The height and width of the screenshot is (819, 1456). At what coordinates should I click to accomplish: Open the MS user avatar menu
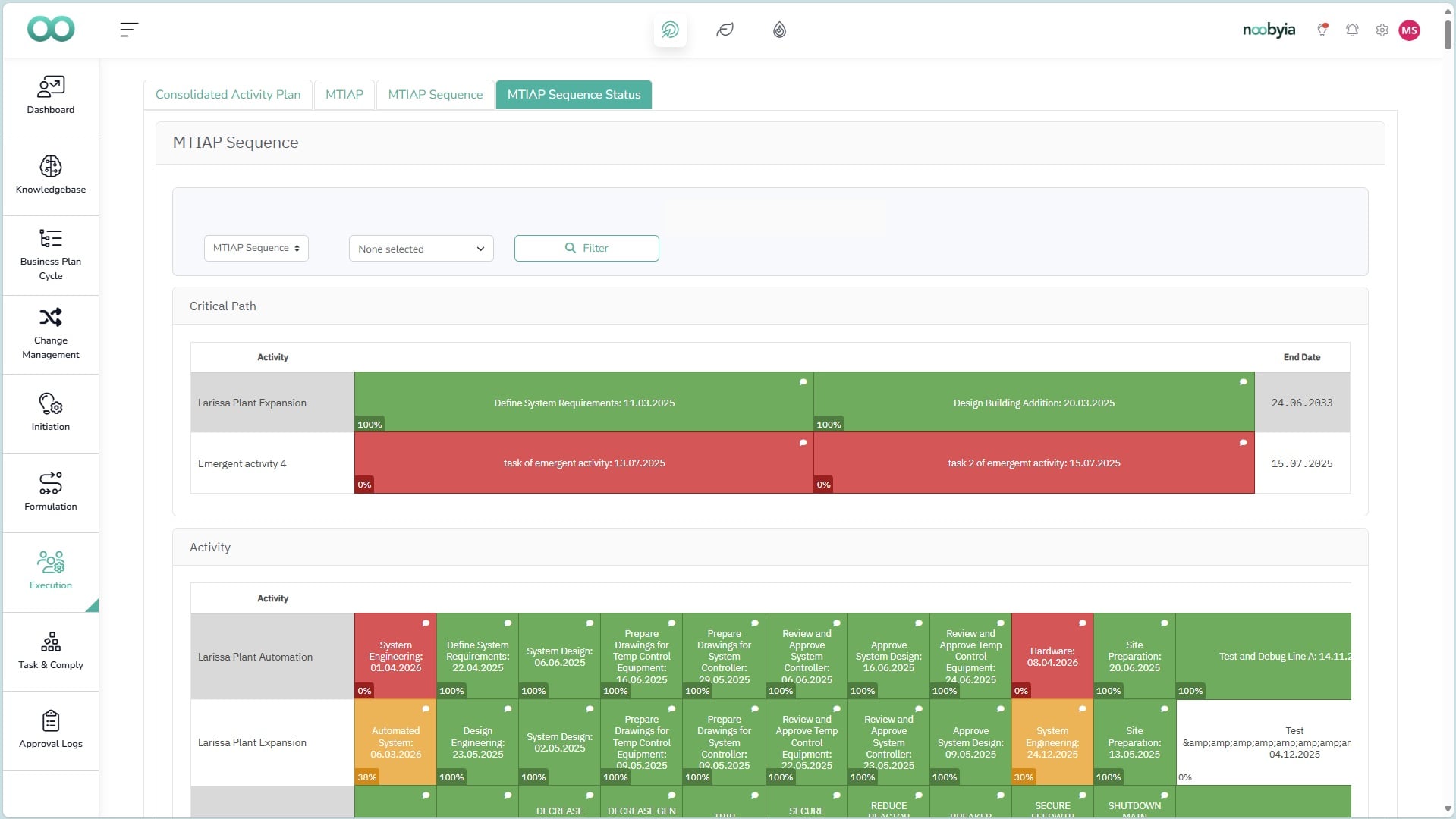coord(1409,30)
